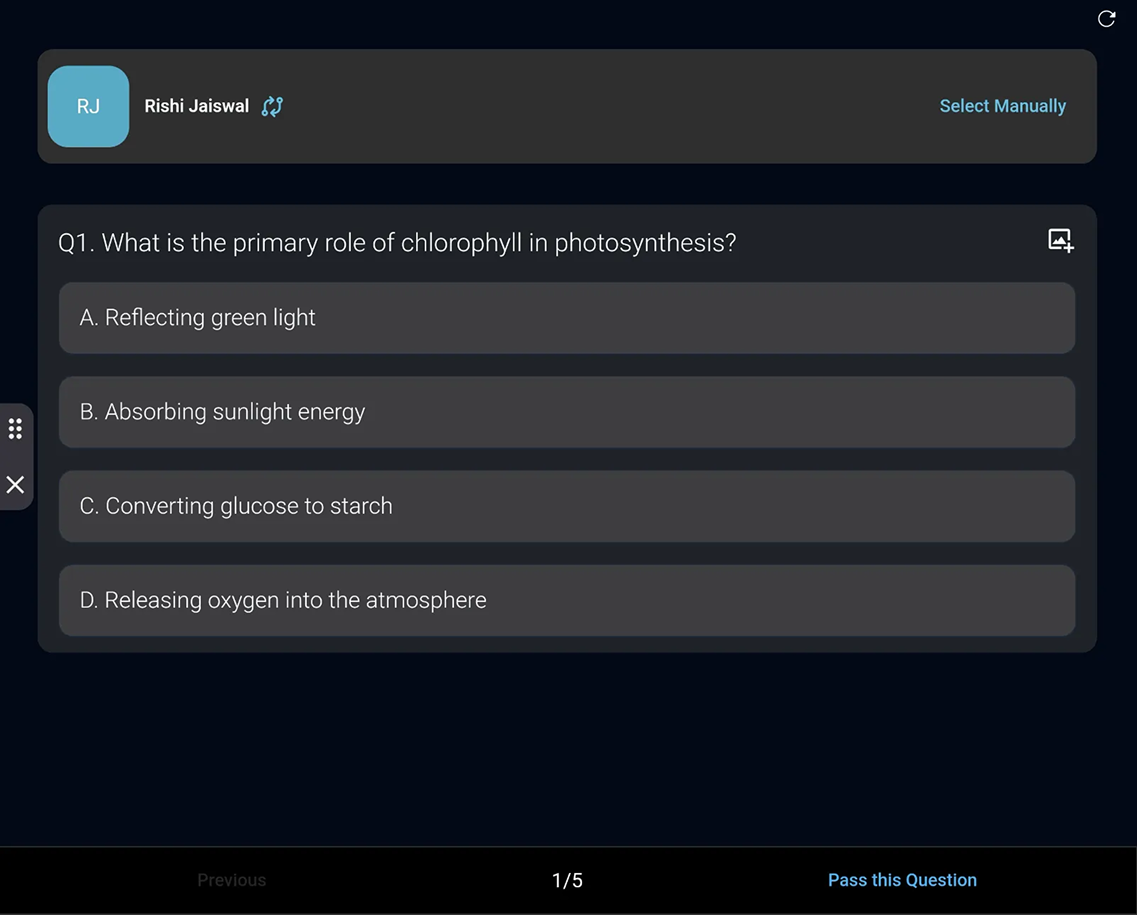Image resolution: width=1137 pixels, height=915 pixels.
Task: Select option D Releasing oxygen into the atmosphere
Action: pyautogui.click(x=567, y=600)
